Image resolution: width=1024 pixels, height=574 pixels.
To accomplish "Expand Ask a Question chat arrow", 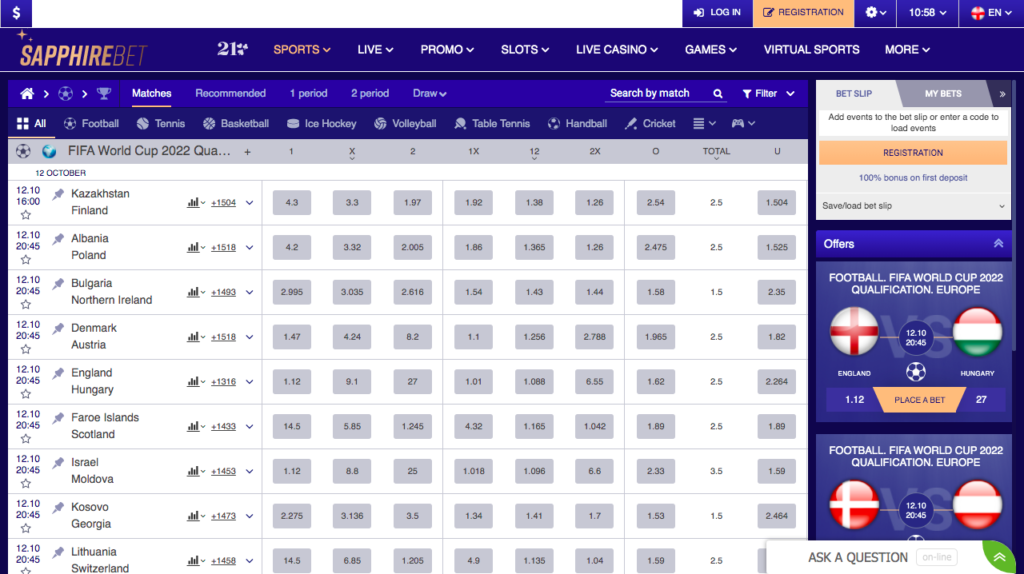I will point(999,557).
